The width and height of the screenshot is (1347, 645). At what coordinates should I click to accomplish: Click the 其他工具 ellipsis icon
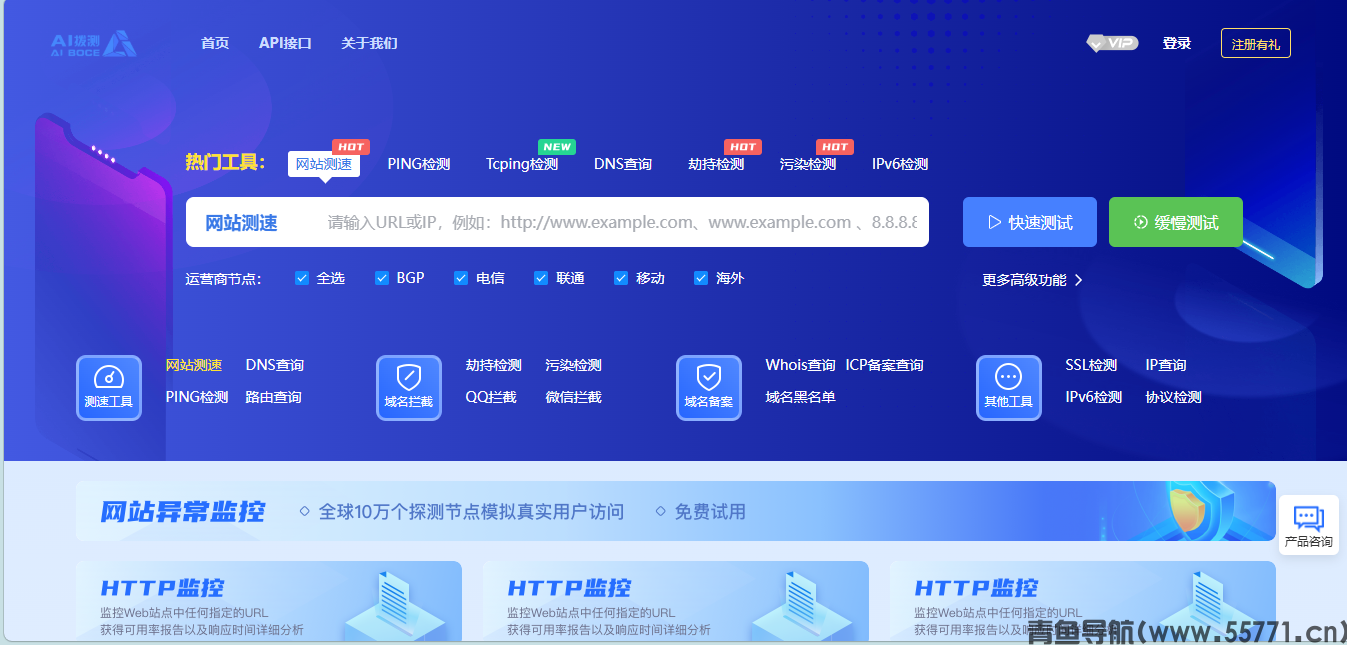1009,388
